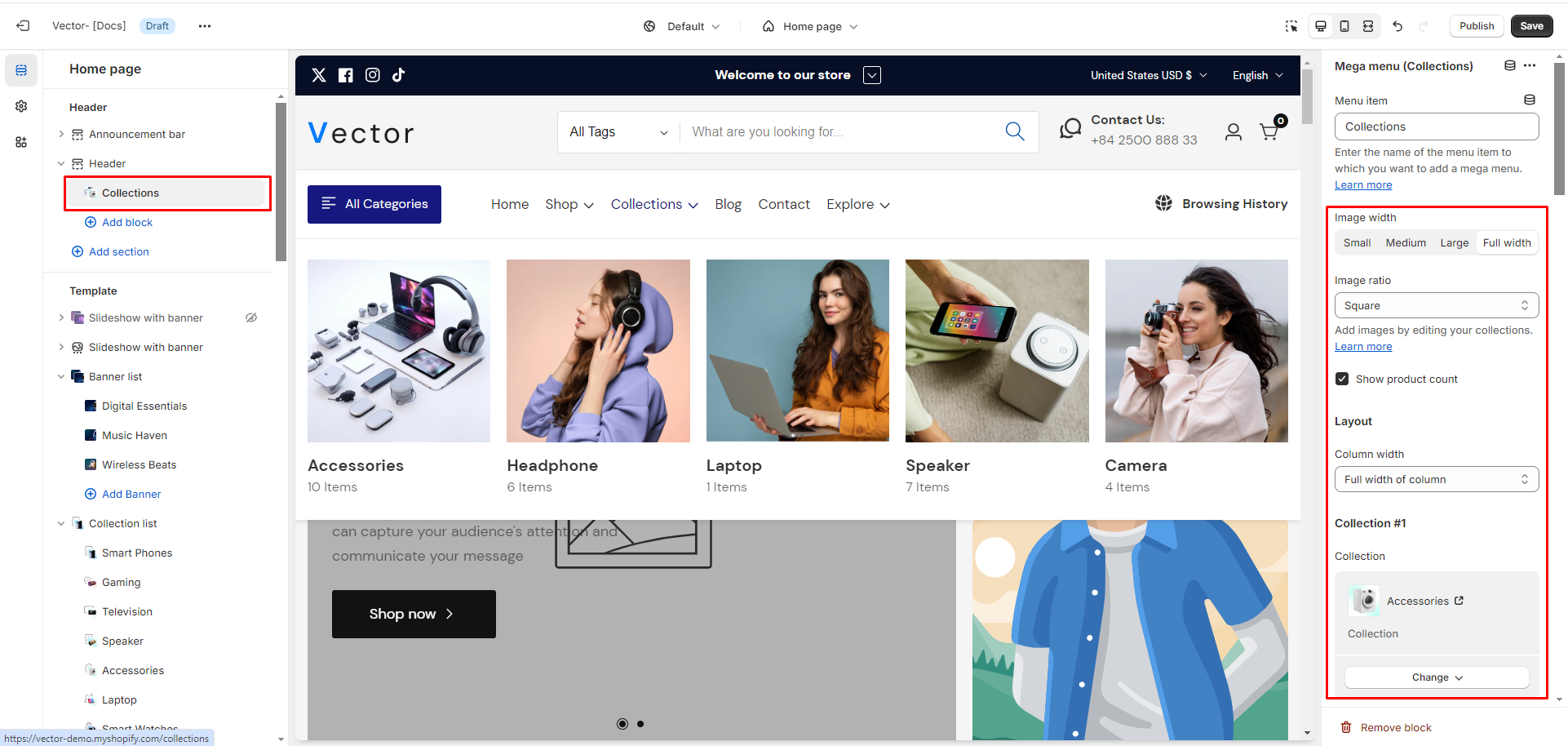
Task: Open the Image ratio dropdown
Action: (x=1436, y=305)
